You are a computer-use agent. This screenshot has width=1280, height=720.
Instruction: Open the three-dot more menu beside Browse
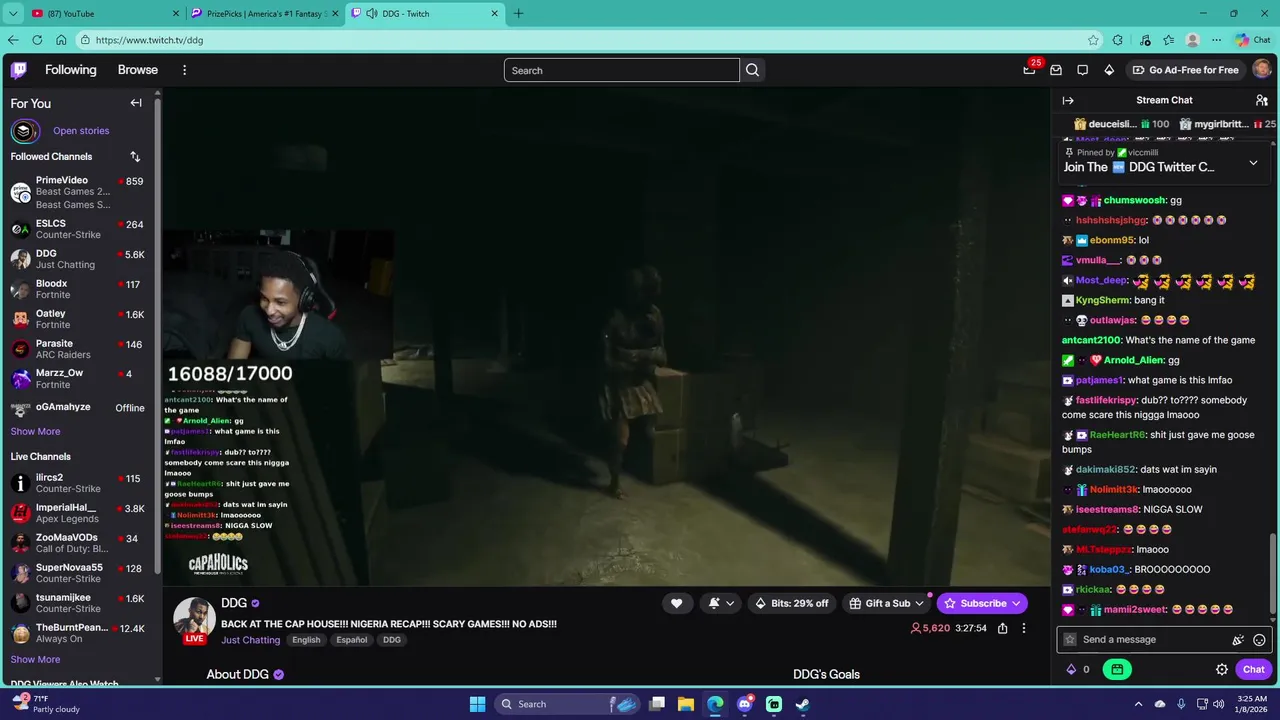point(184,70)
